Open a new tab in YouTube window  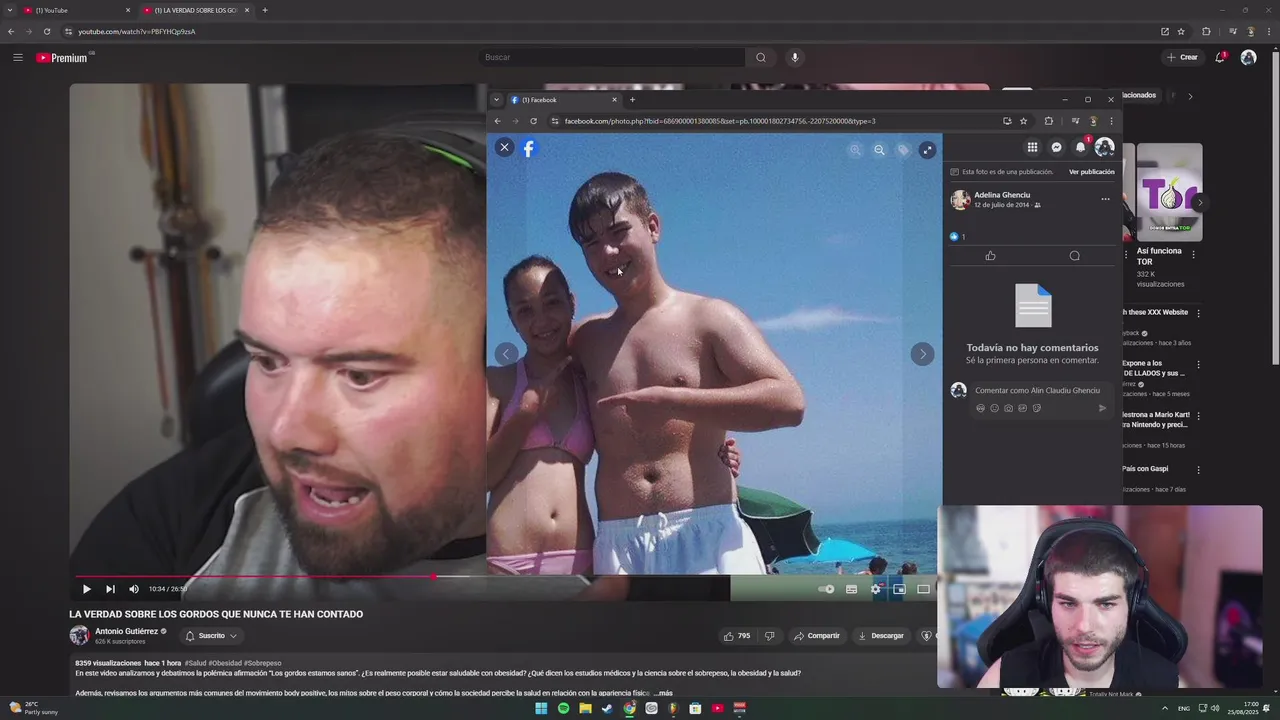264,10
